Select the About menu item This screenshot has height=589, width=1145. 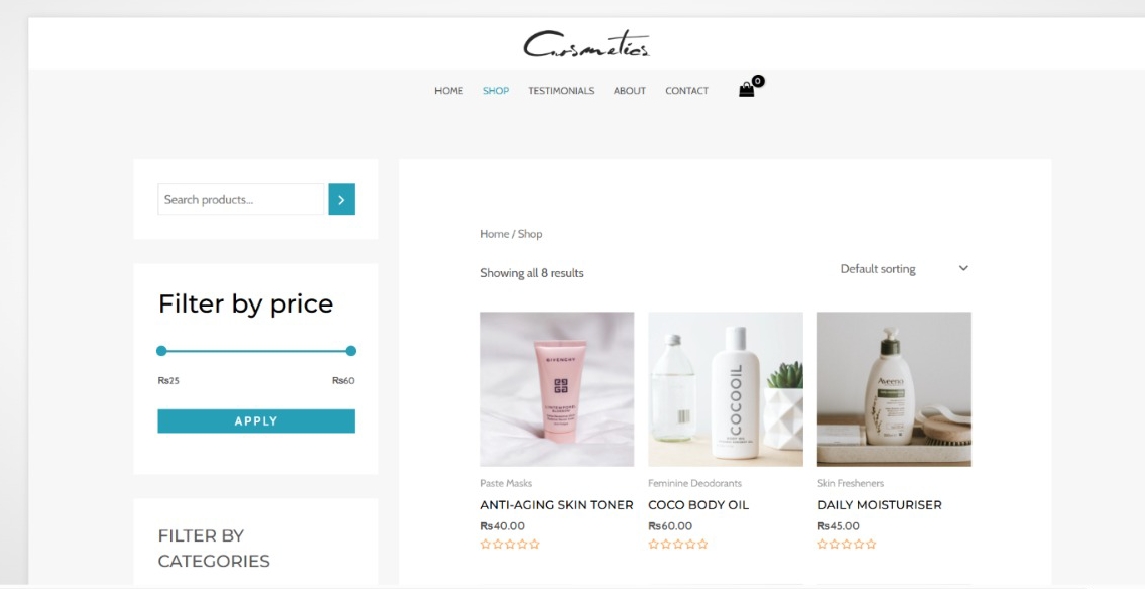tap(629, 91)
